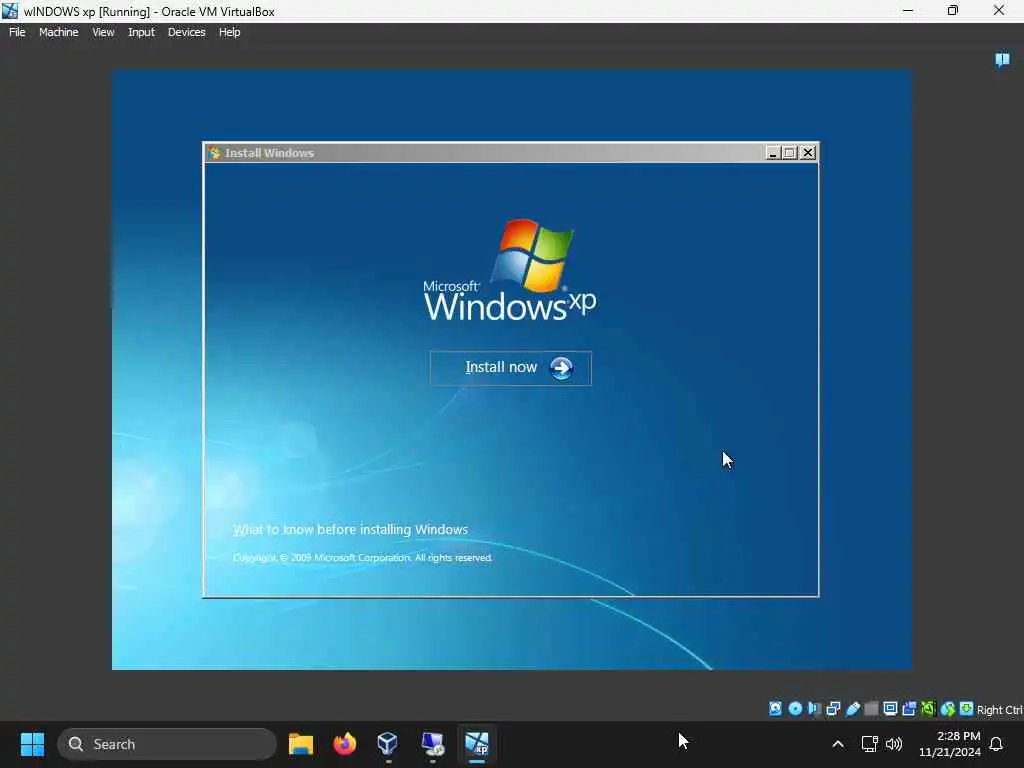
Task: Click the keyboard capture arrow icon
Action: 967,709
